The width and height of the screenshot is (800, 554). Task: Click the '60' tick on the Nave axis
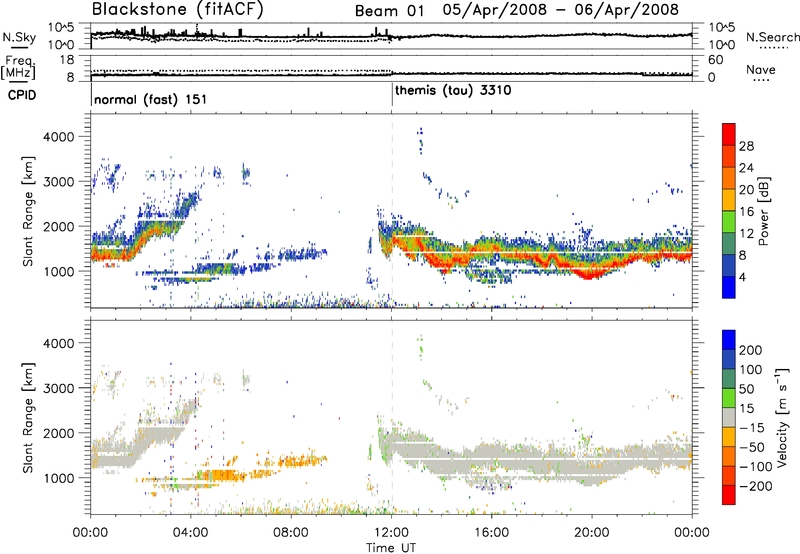point(716,60)
